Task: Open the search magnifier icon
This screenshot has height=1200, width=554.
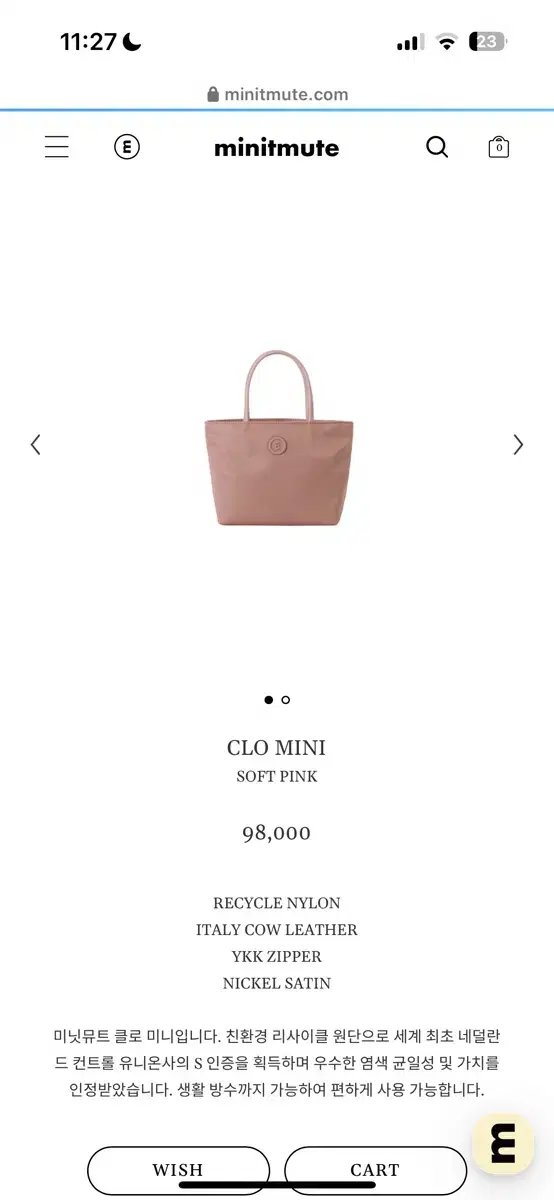Action: pos(437,147)
